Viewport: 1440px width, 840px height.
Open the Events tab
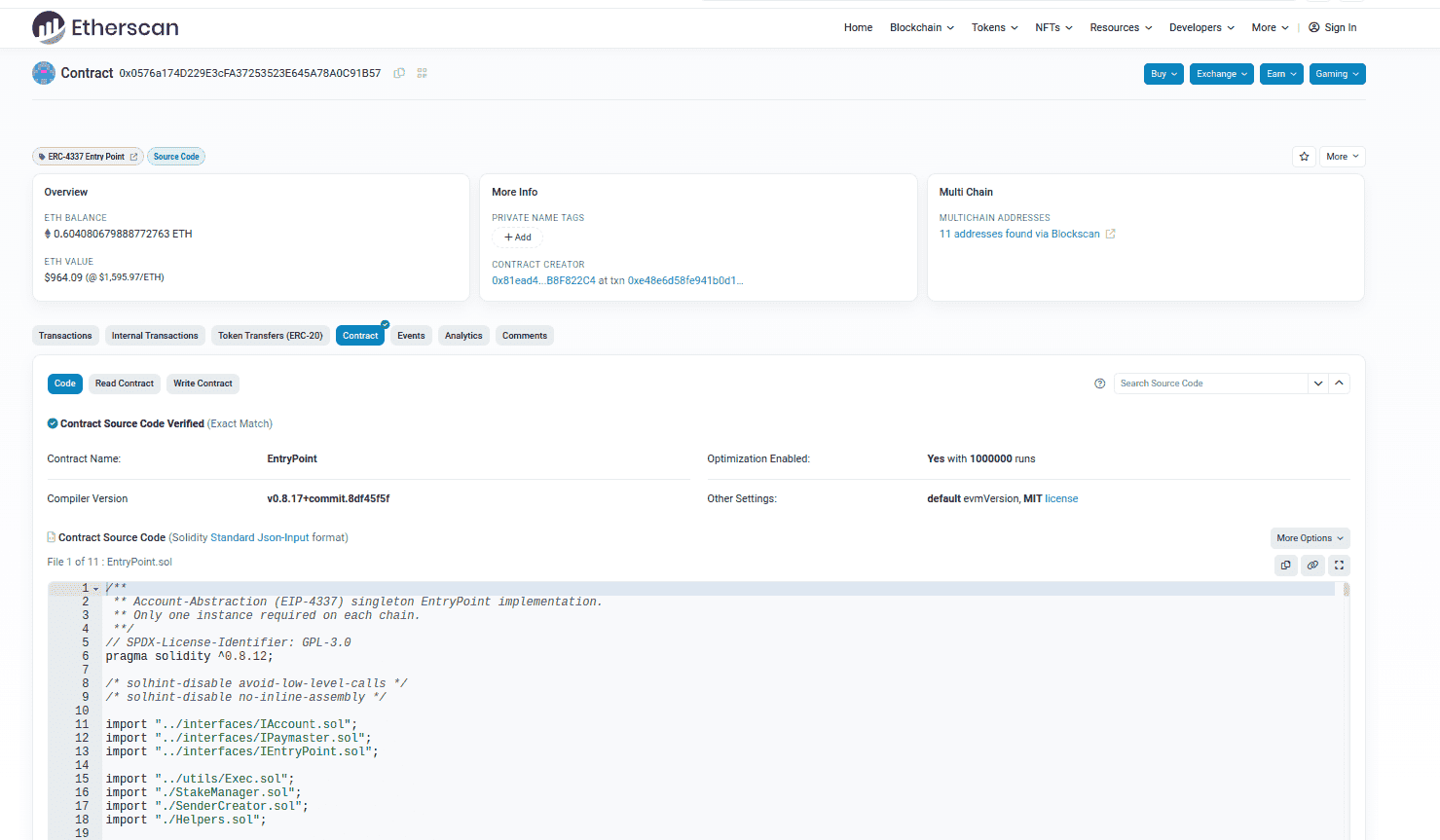[411, 336]
